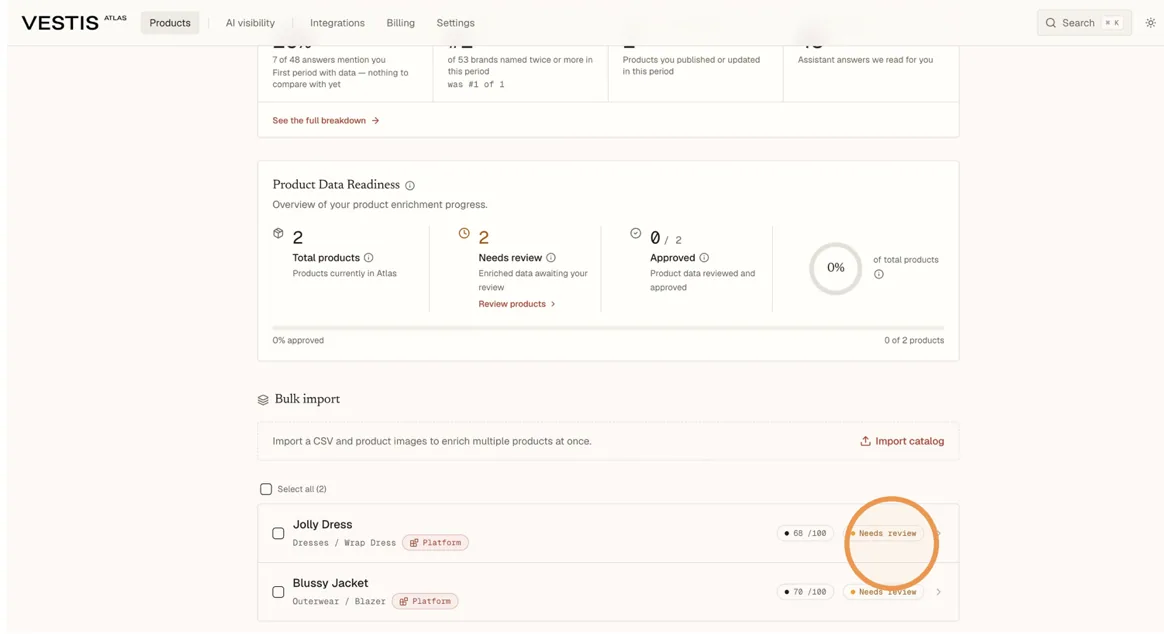Switch to the AI visibility tab

click(250, 23)
